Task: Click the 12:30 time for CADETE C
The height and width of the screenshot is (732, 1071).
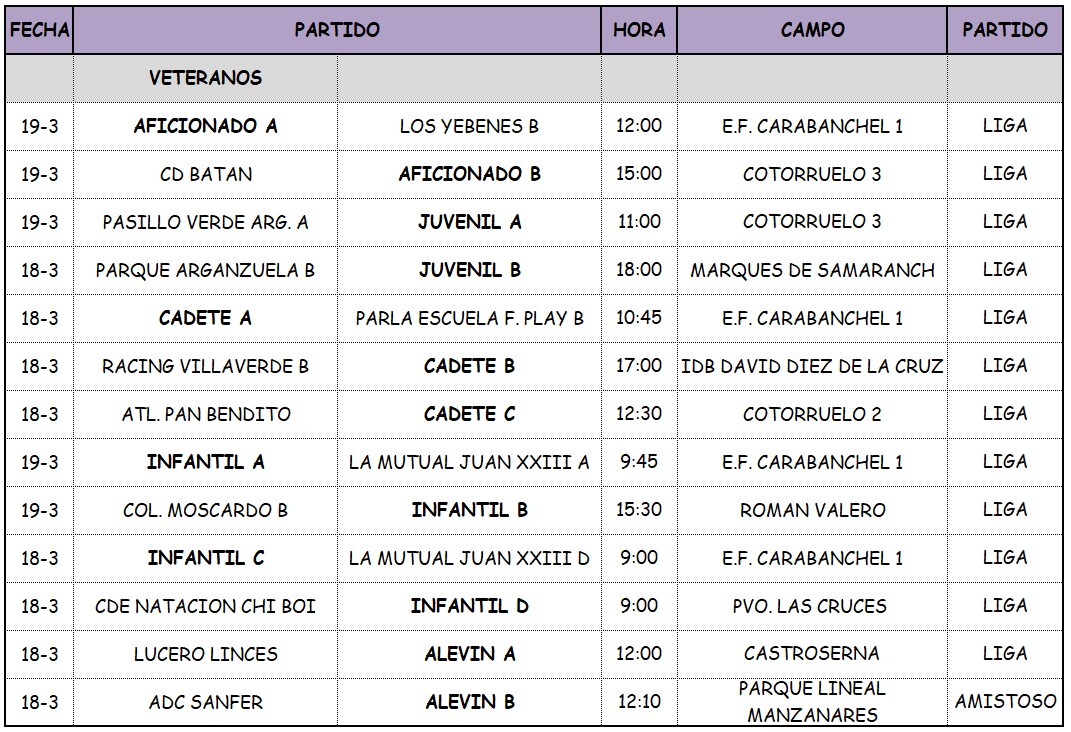Action: click(639, 414)
